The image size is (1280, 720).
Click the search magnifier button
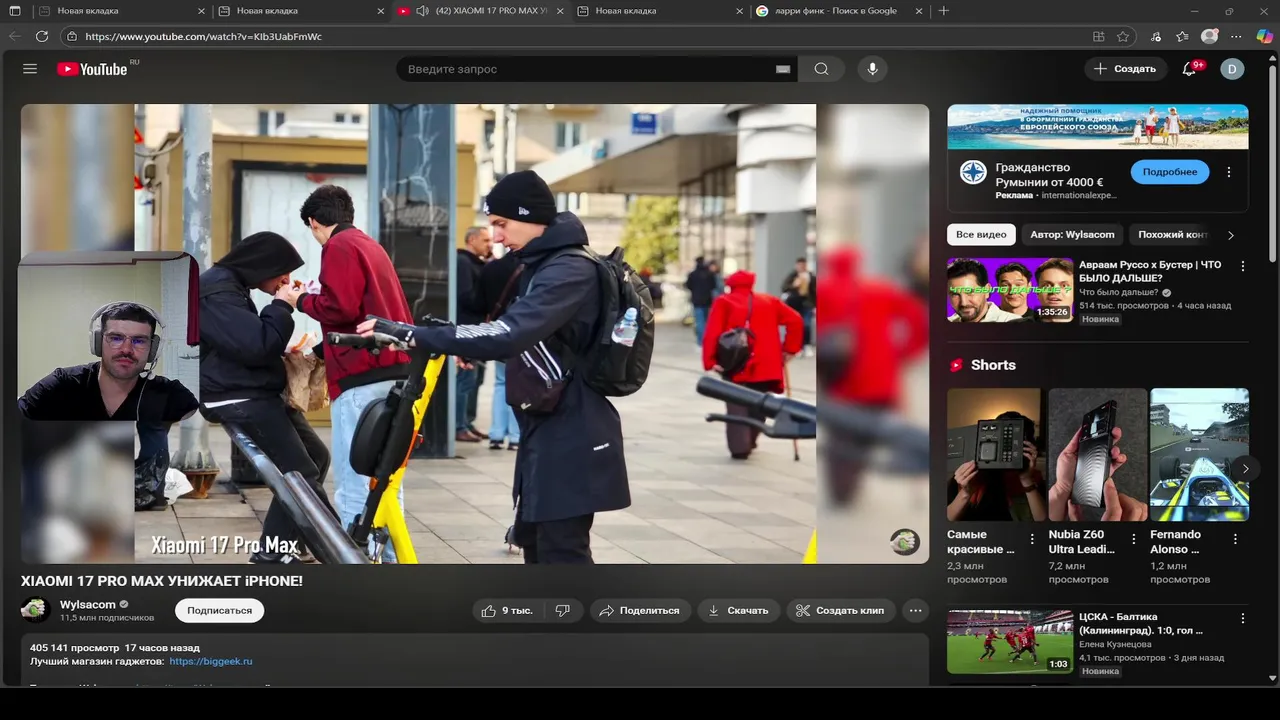pos(821,69)
